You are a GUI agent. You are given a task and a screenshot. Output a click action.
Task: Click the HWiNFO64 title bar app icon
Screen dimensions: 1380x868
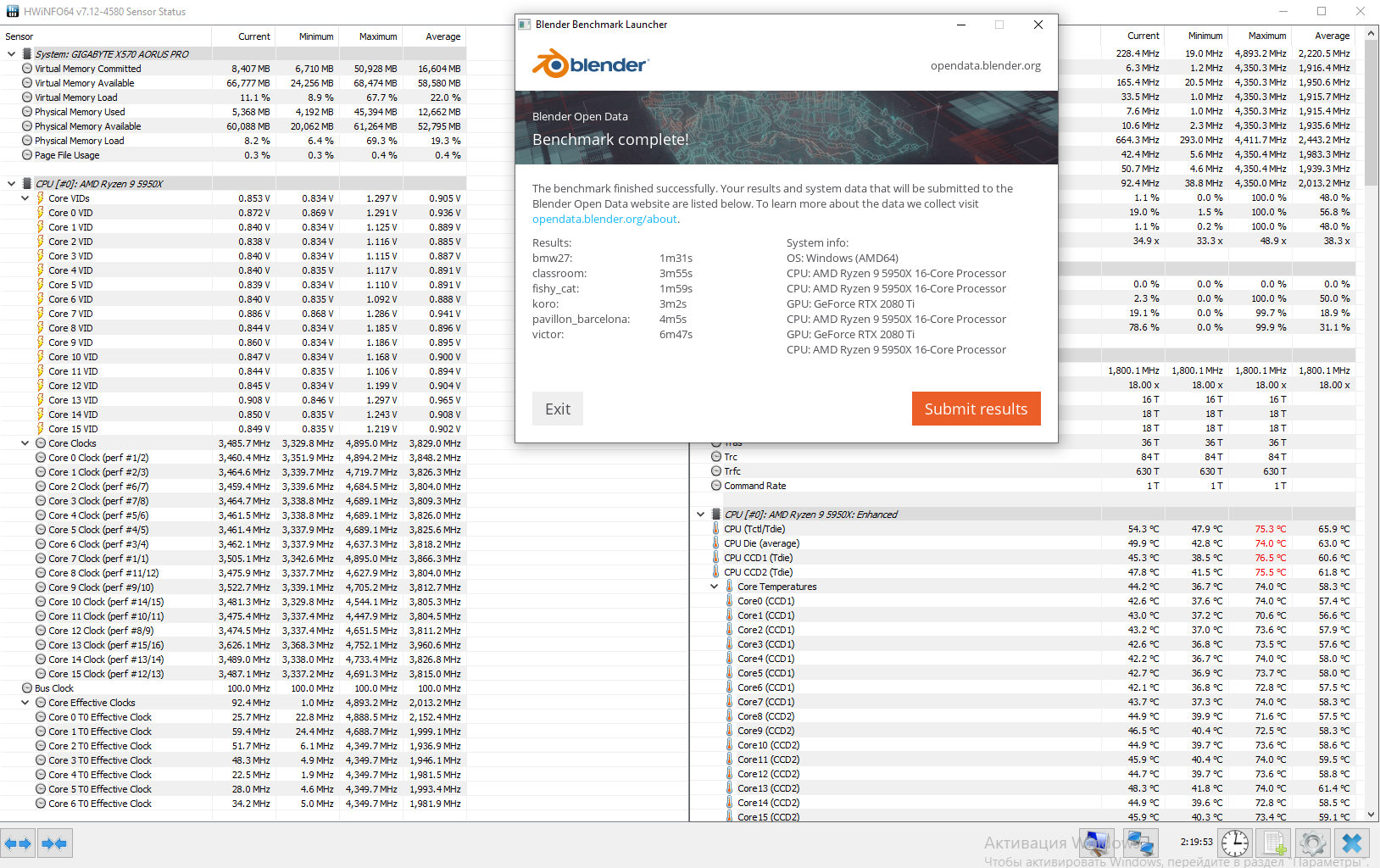12,11
